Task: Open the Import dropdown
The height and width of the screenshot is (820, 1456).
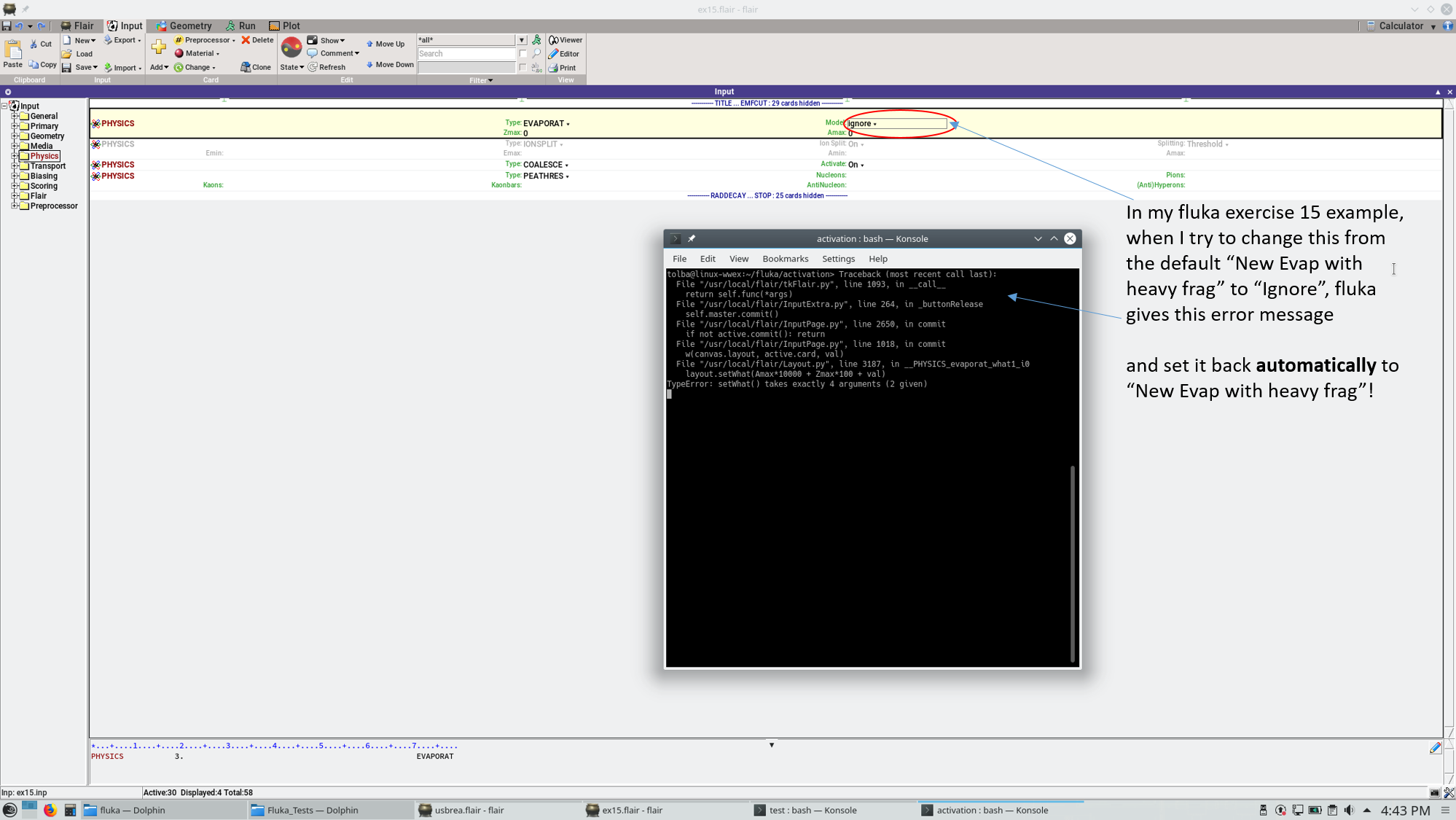Action: coord(122,67)
